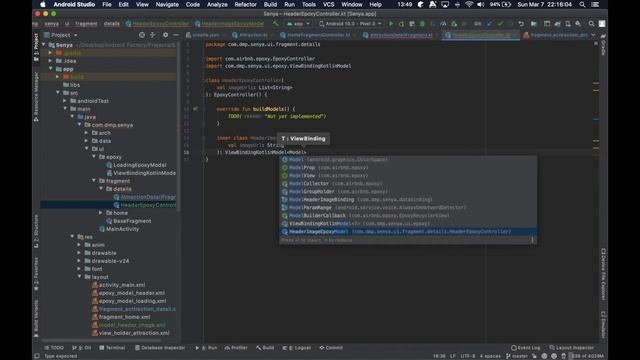Open the app run configuration dropdown

click(x=298, y=24)
